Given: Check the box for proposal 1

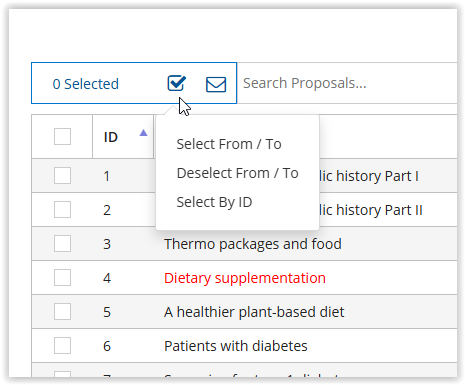Looking at the screenshot, I should tap(62, 175).
